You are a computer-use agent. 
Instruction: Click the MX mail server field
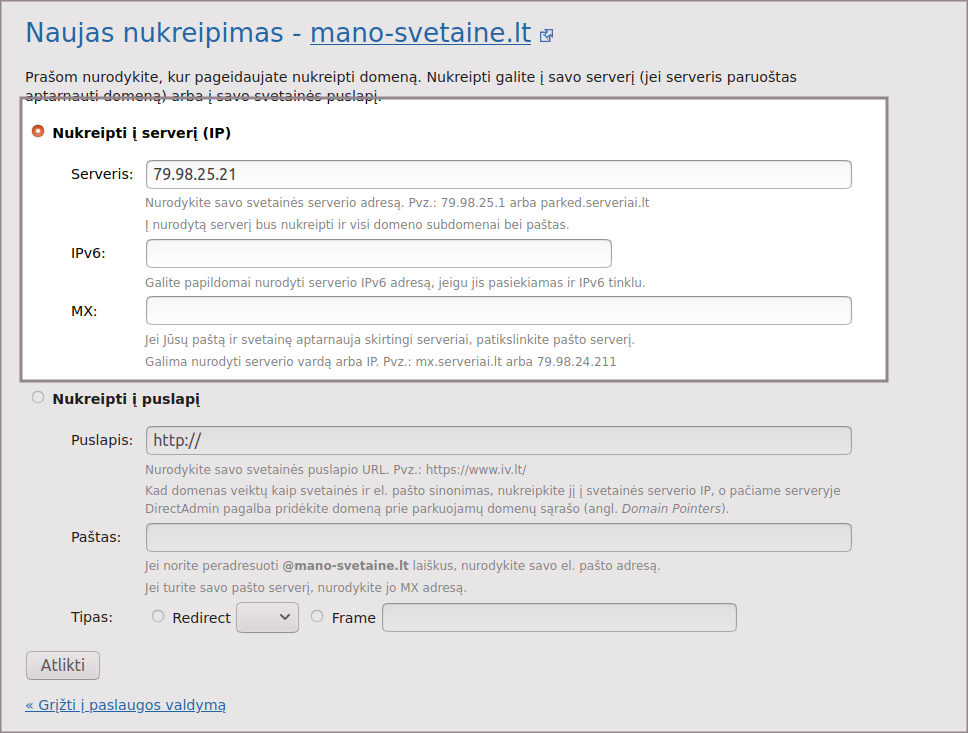[x=498, y=310]
